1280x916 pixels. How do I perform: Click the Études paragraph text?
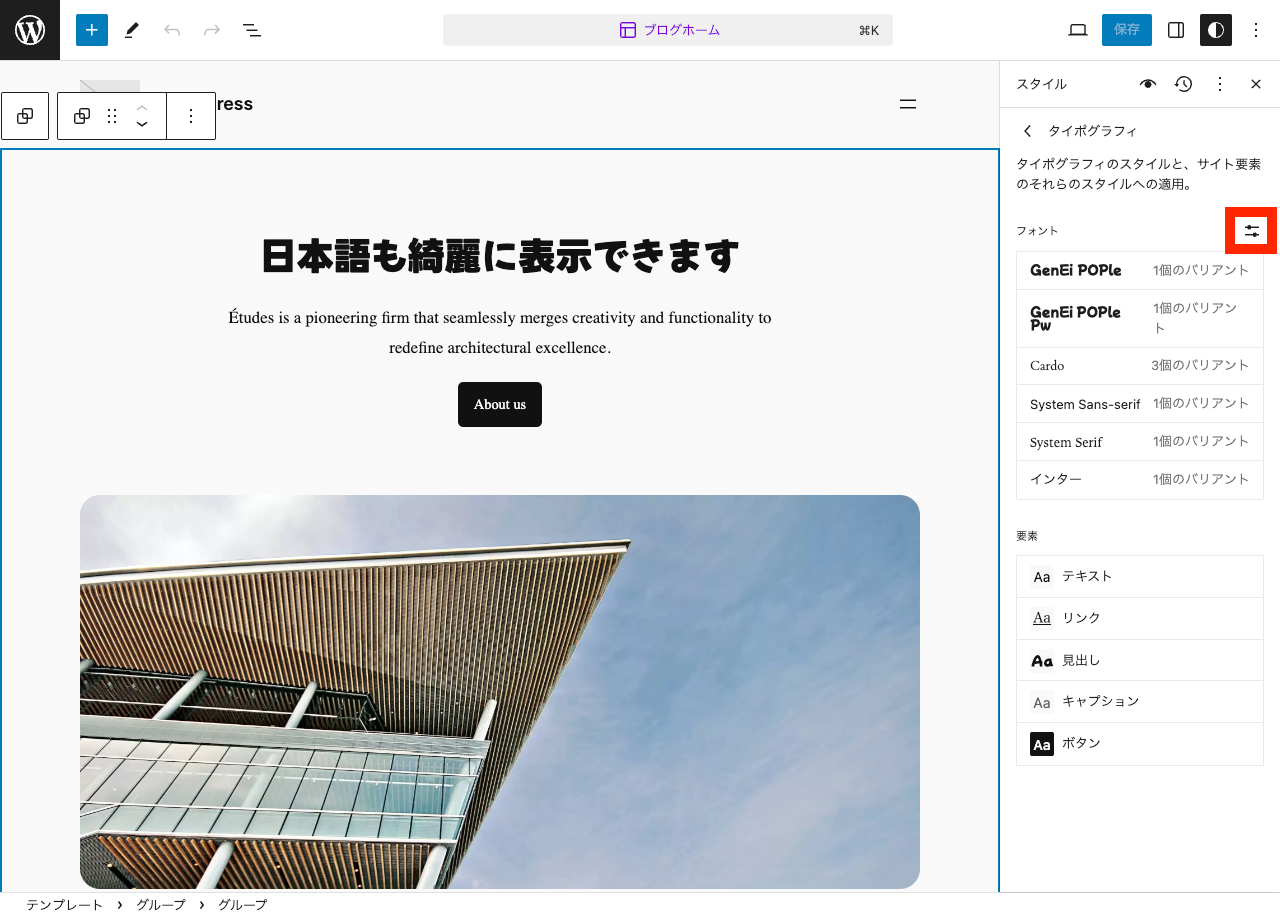pos(500,333)
